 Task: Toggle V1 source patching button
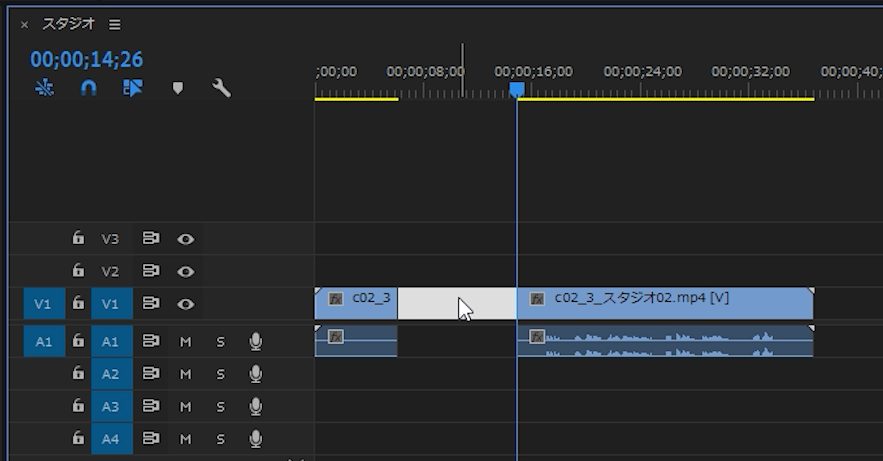click(x=44, y=304)
